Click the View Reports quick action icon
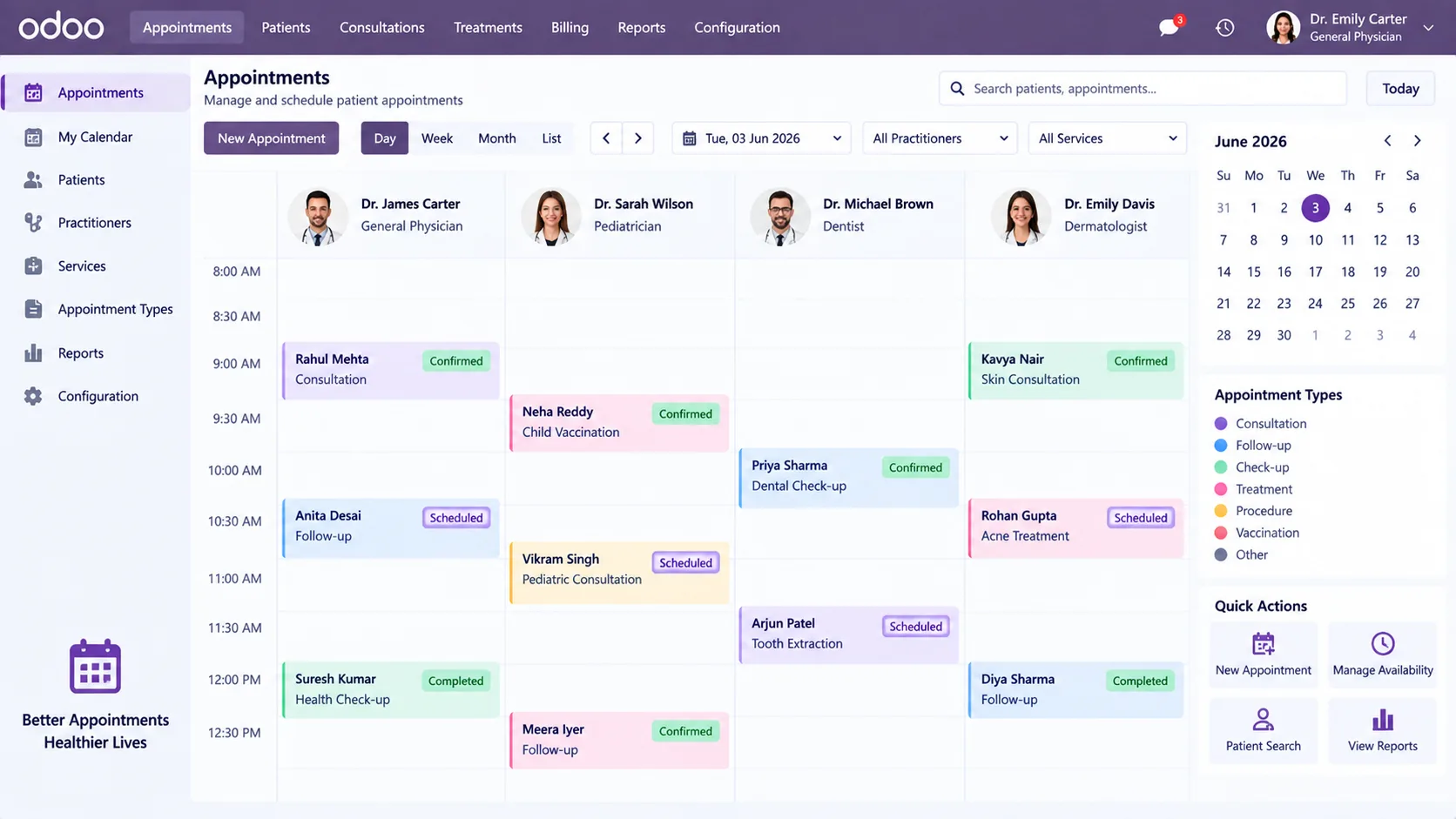1456x819 pixels. [1382, 720]
